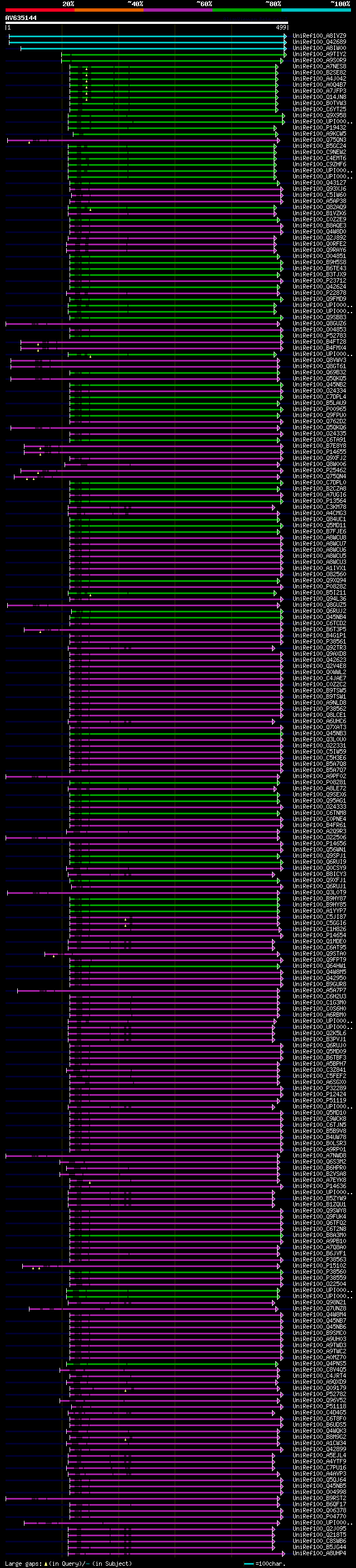Click the cyan alignment bar for UniRef100_A8IVZ9
Image resolution: width=356 pixels, height=1568 pixels.
point(147,37)
